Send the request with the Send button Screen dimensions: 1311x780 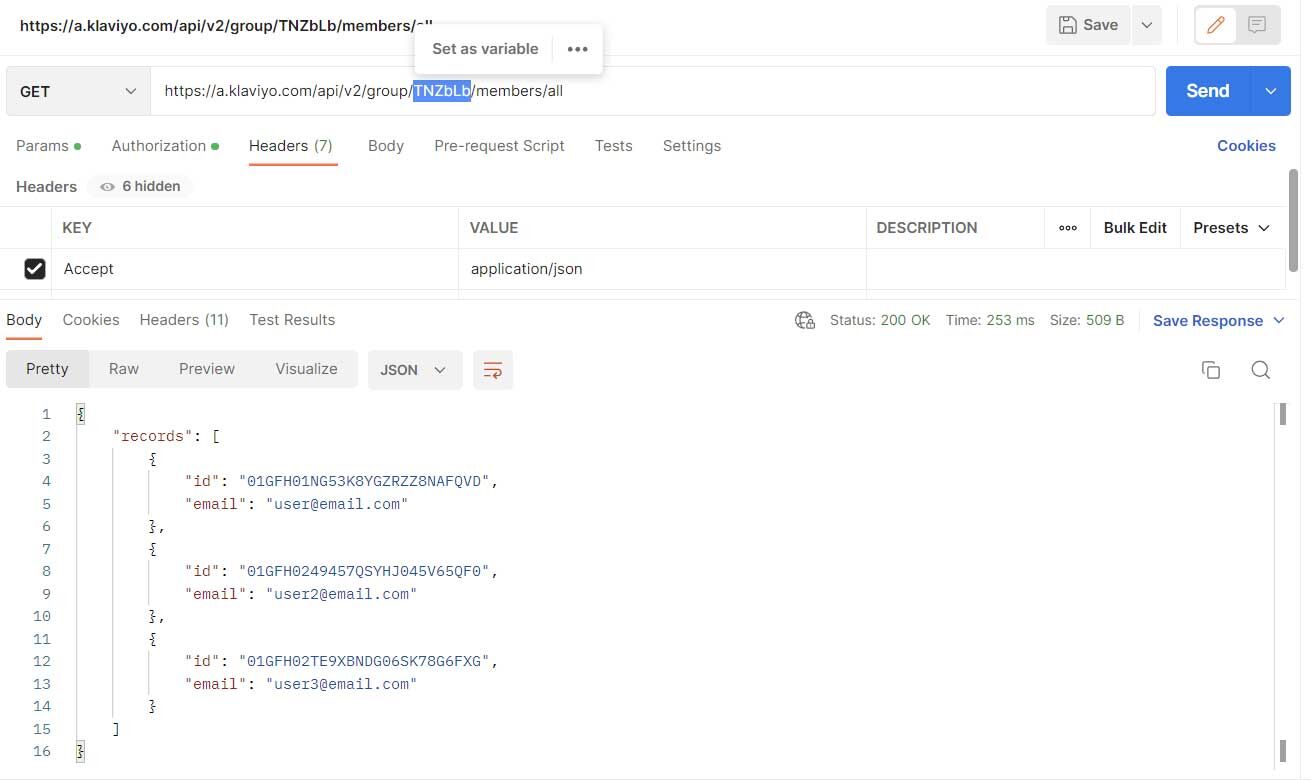pyautogui.click(x=1207, y=91)
